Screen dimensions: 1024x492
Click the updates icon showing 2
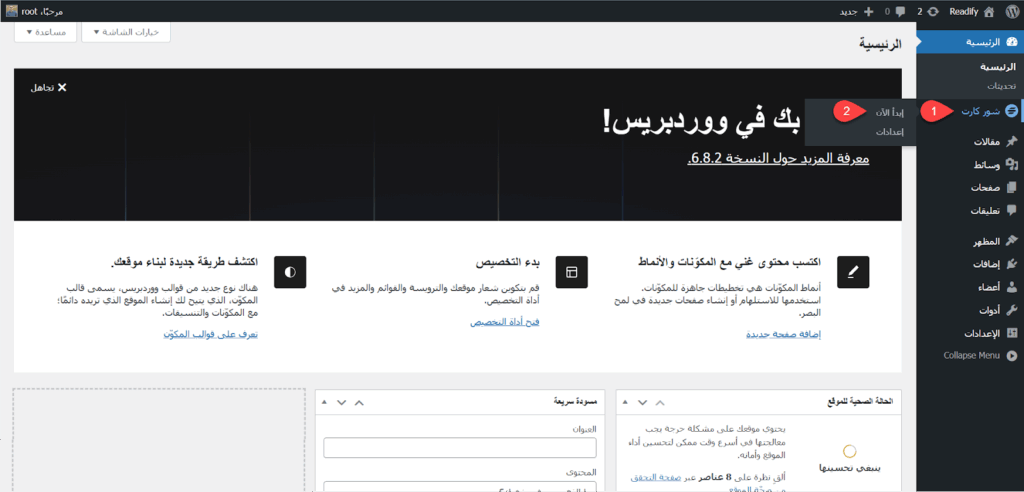(x=933, y=11)
